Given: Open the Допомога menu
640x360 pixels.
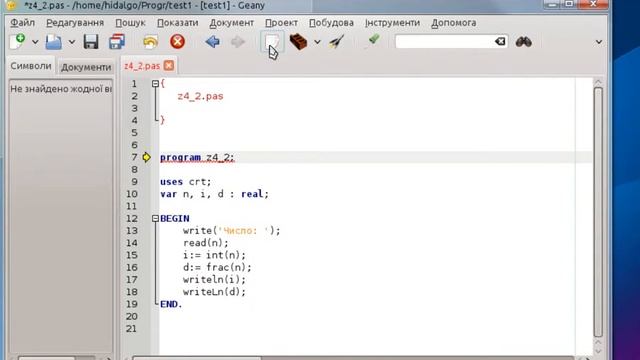Looking at the screenshot, I should point(453,23).
